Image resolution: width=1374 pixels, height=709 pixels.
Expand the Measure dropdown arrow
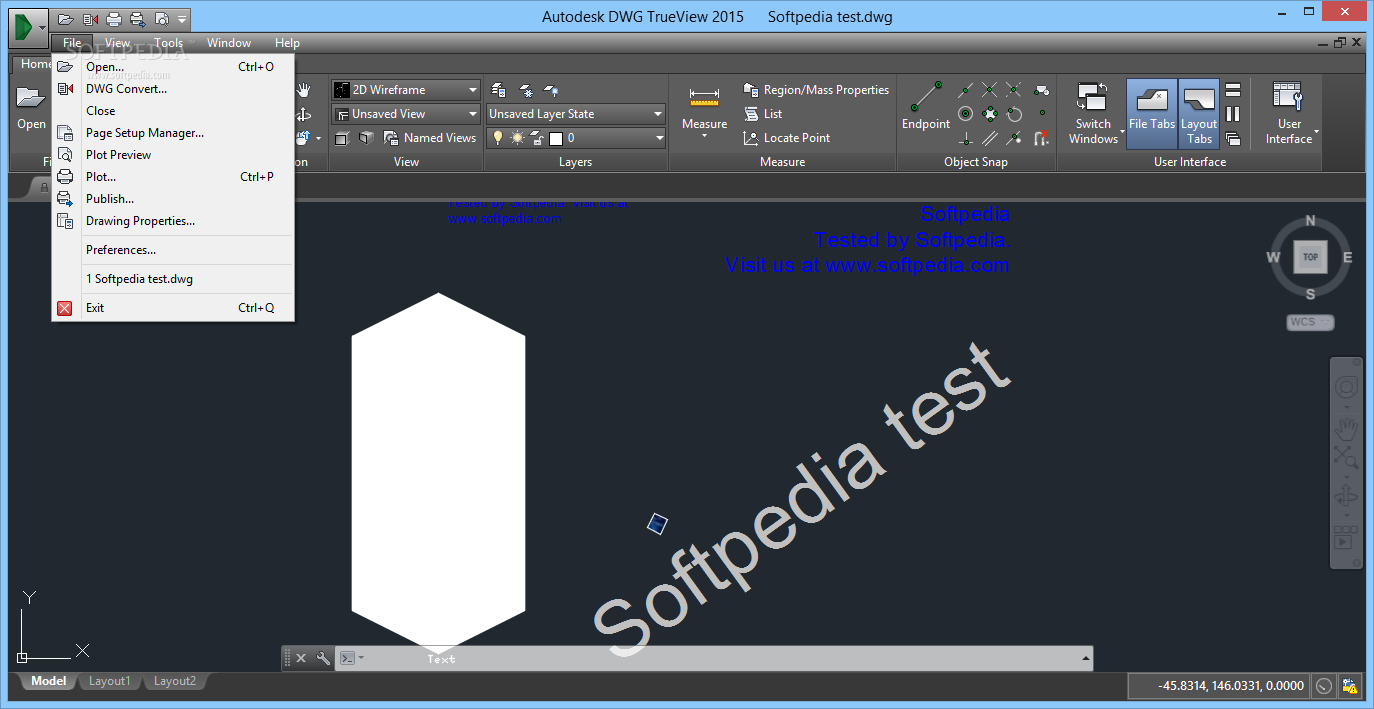point(705,136)
